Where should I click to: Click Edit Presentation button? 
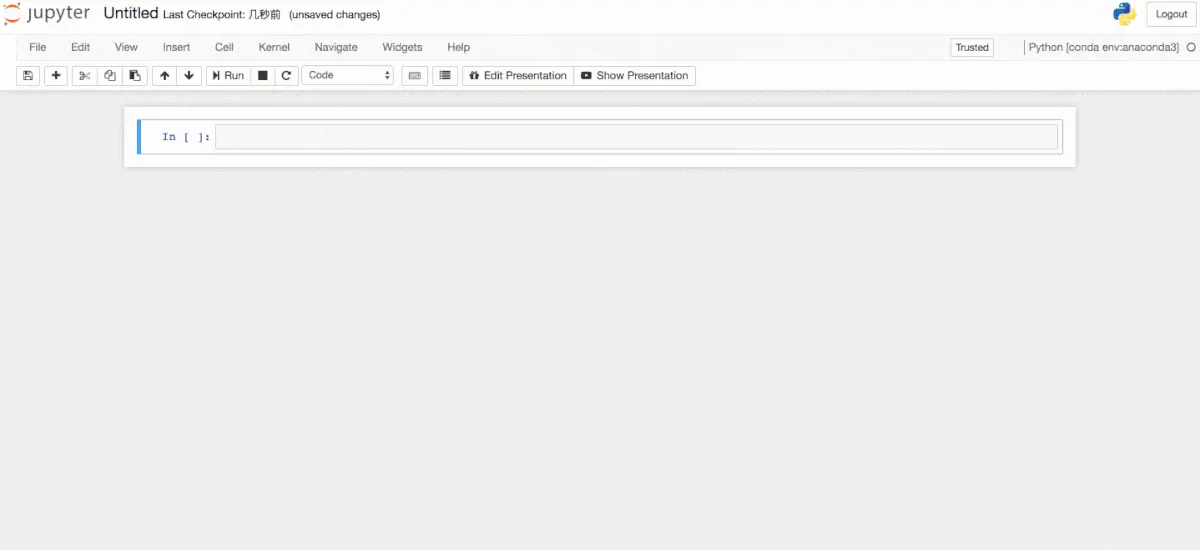coord(518,75)
